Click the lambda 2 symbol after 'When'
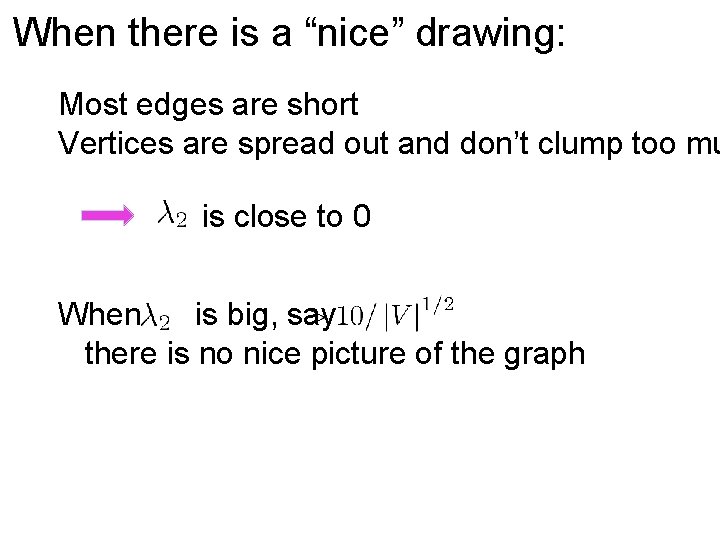 click(x=155, y=317)
